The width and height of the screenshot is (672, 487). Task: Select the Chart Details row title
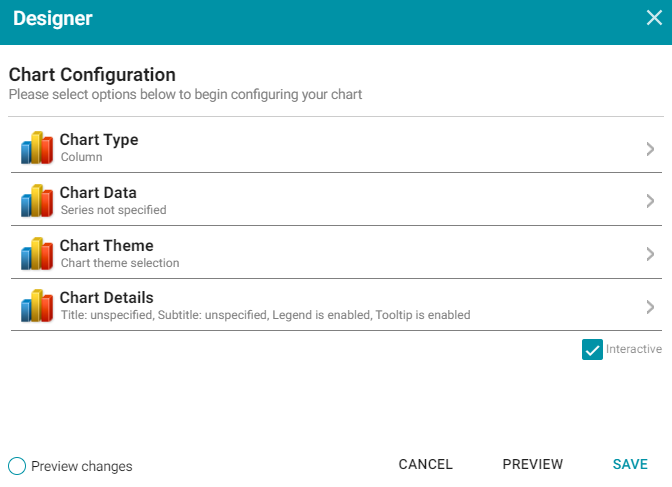(x=106, y=298)
